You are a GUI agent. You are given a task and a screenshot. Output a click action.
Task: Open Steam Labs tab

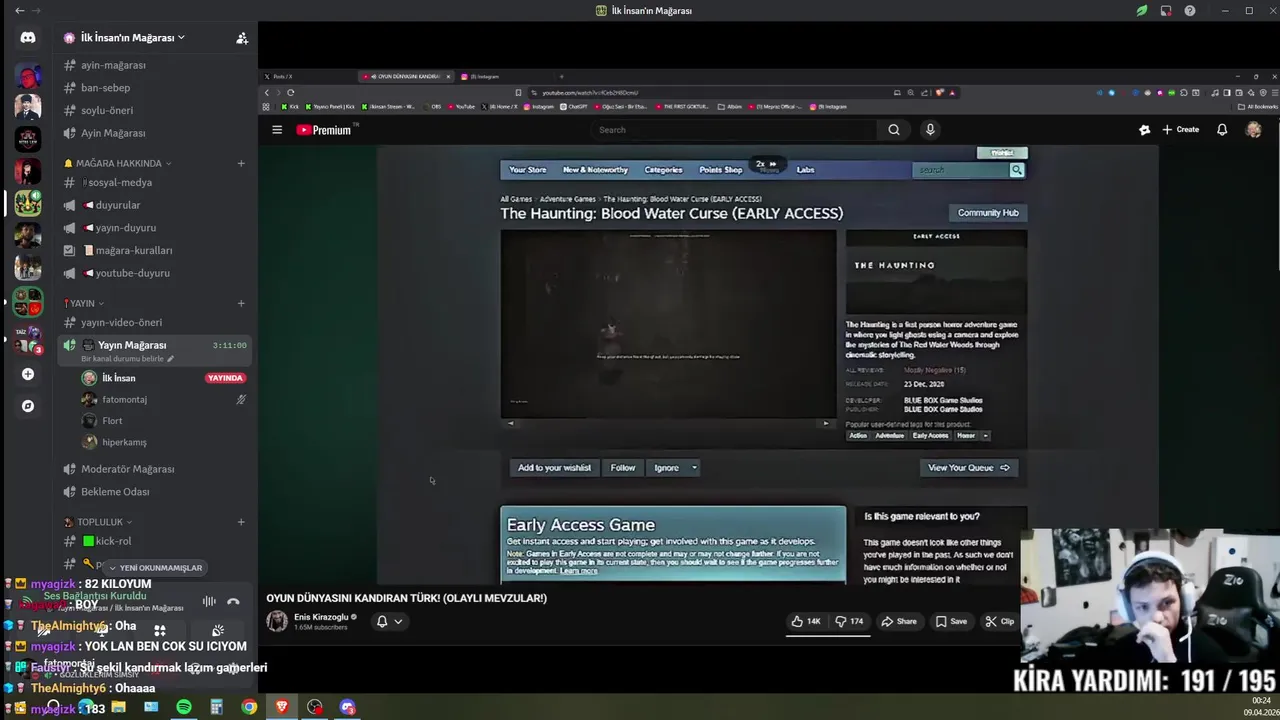[805, 170]
